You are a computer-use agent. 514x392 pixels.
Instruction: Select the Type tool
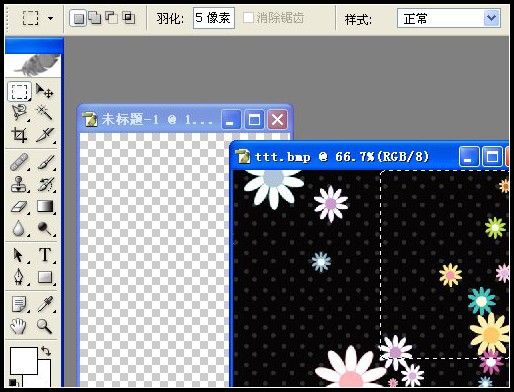tap(45, 255)
